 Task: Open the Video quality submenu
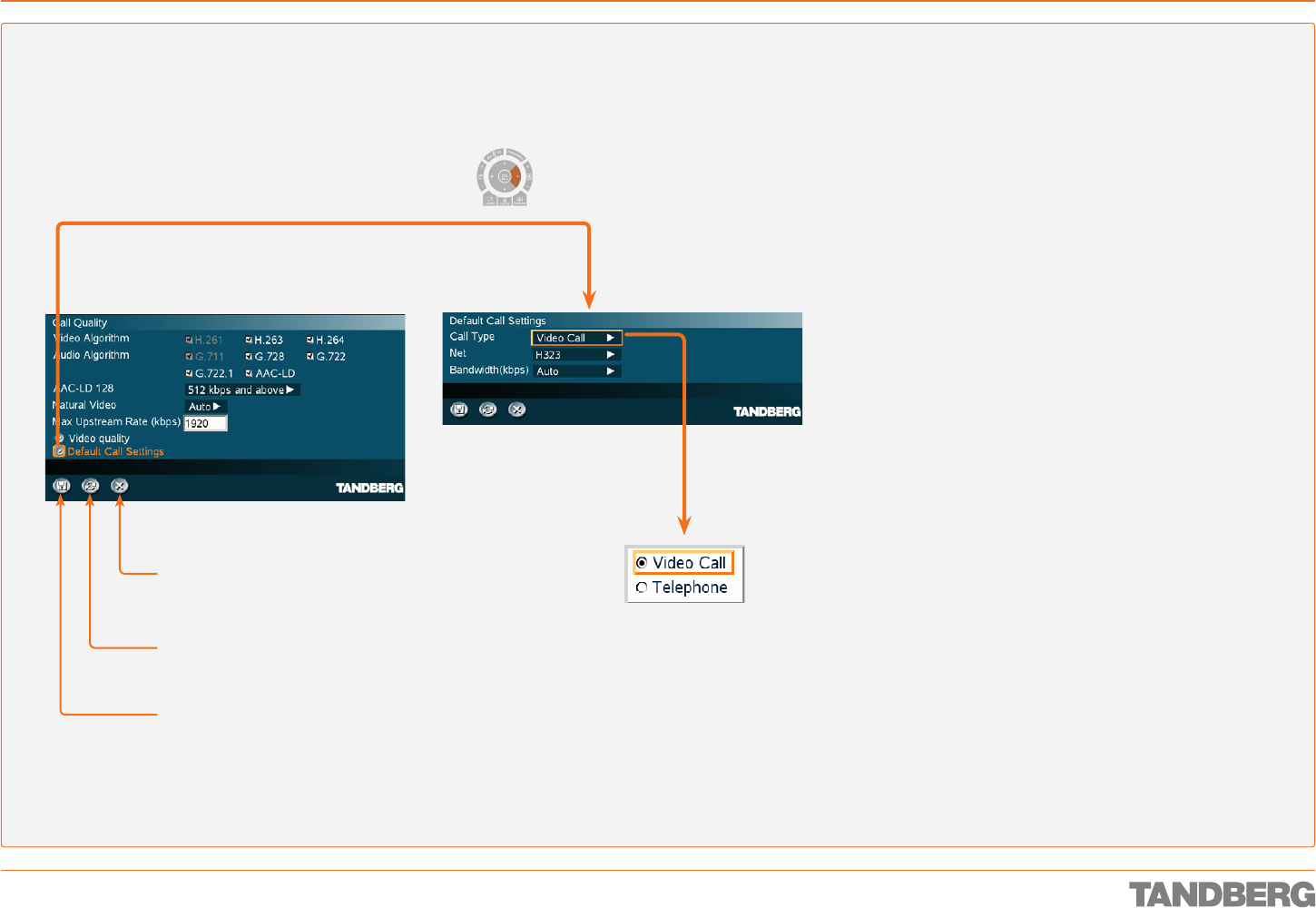pyautogui.click(x=93, y=439)
